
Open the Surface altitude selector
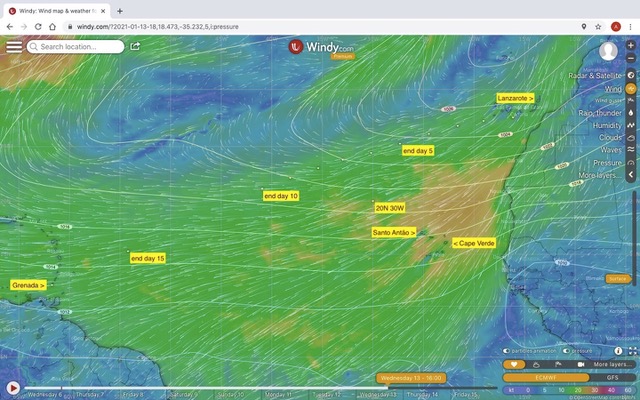(x=618, y=278)
